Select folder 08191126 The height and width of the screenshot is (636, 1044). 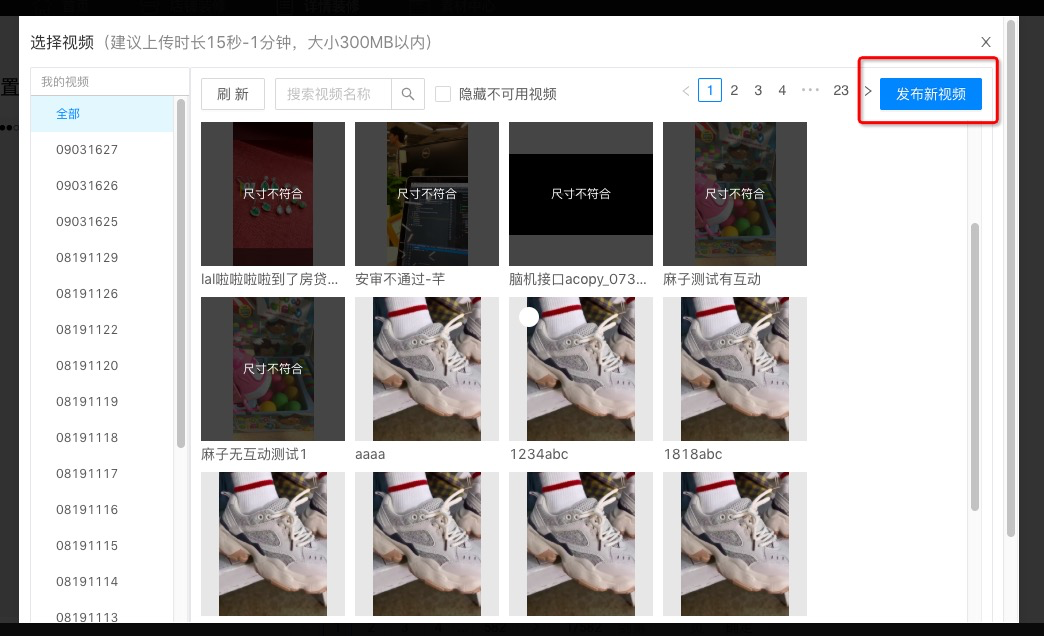pos(102,294)
